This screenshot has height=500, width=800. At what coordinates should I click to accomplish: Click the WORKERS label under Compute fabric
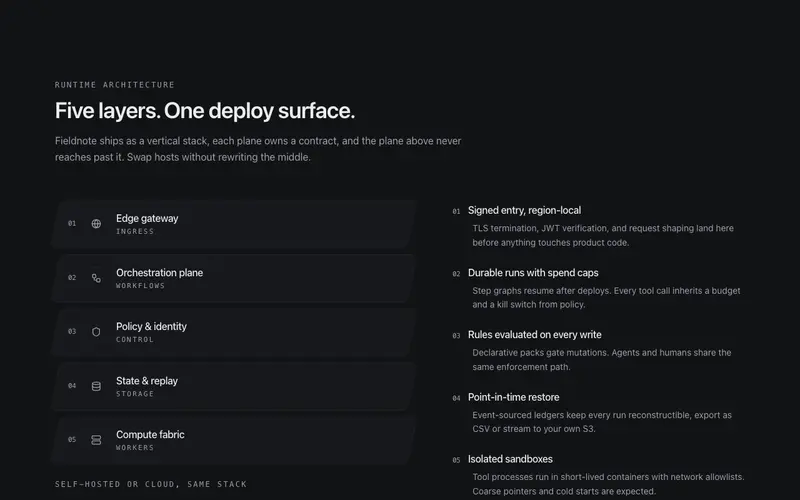(x=135, y=448)
